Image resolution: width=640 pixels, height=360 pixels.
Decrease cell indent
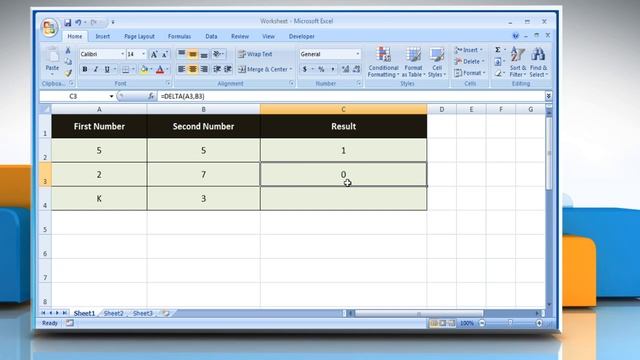[217, 69]
